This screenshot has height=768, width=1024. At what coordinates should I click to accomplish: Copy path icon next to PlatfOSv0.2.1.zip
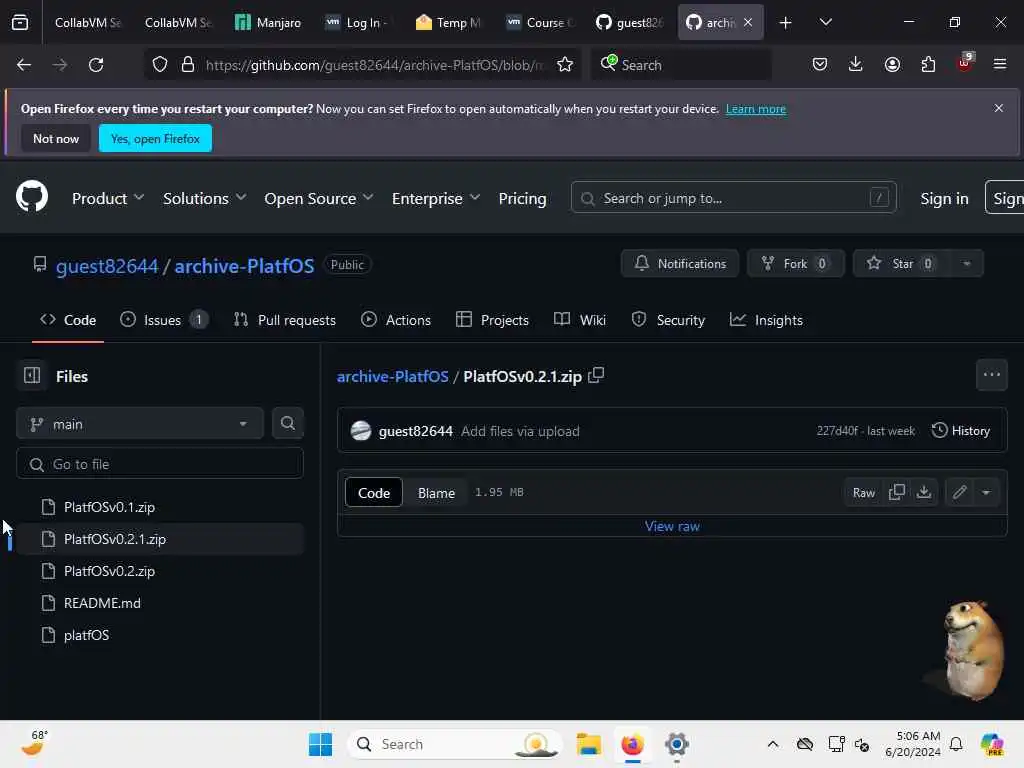[596, 376]
